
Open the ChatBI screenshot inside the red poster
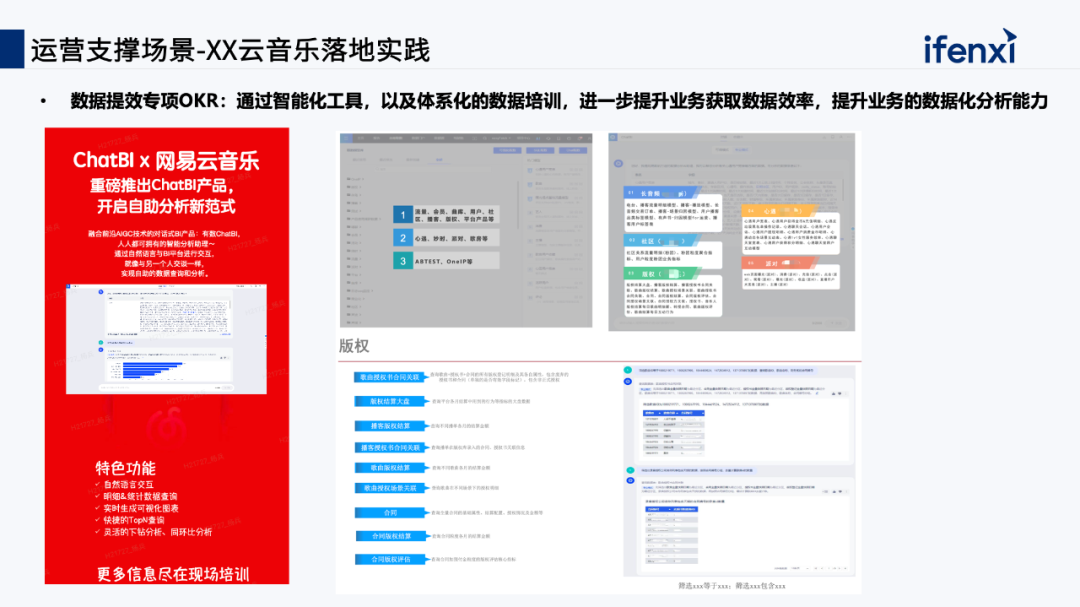166,338
